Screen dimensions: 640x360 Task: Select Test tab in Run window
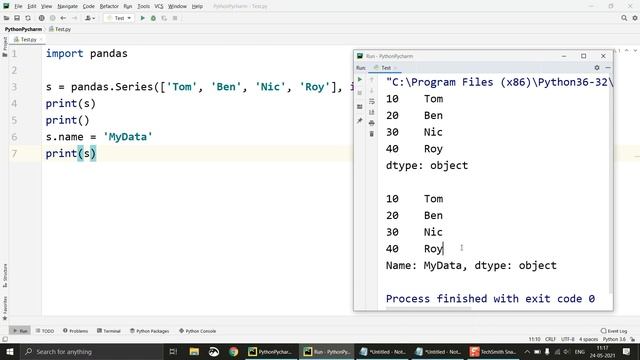385,68
